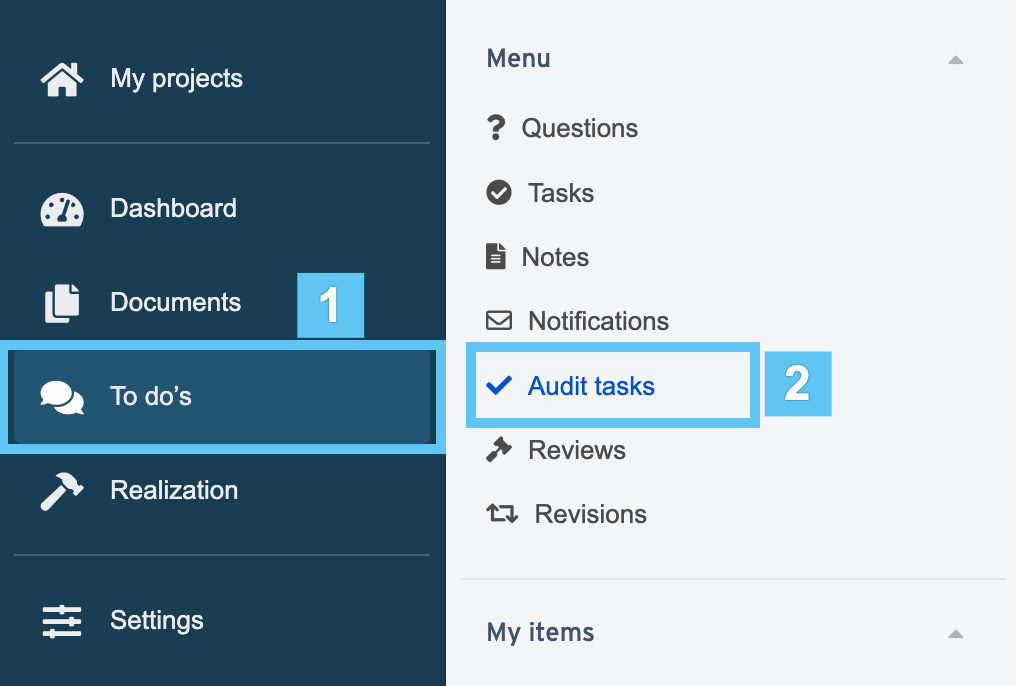Click the Settings sliders icon

pos(62,621)
